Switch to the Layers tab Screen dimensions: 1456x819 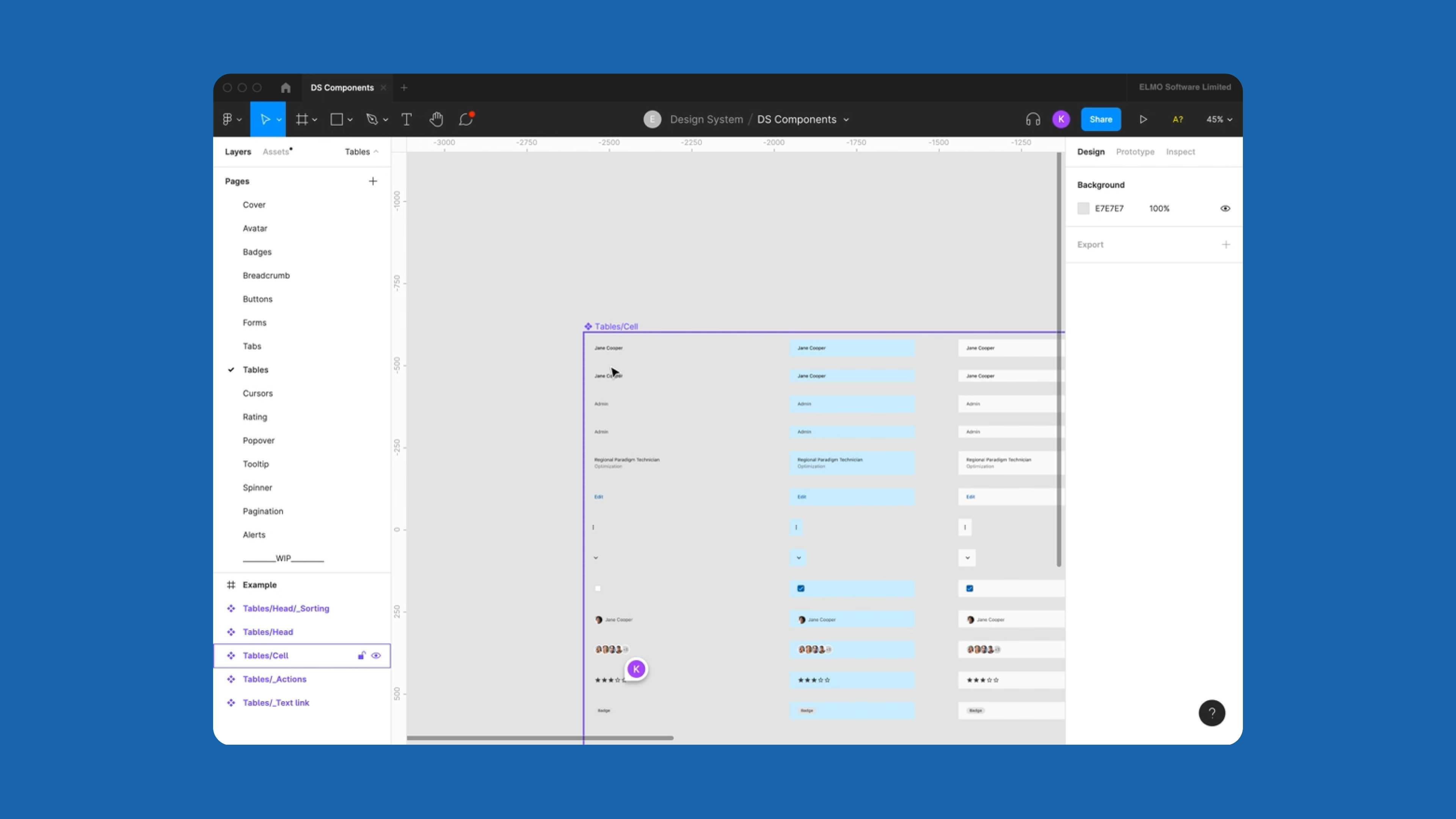[x=237, y=152]
